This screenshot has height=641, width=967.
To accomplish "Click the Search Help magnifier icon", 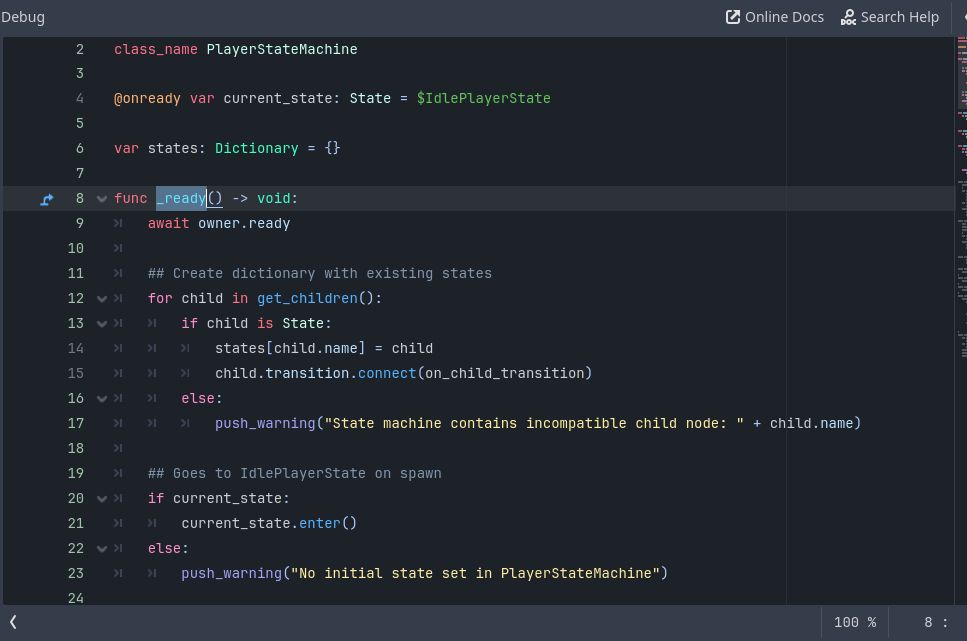I will (848, 17).
